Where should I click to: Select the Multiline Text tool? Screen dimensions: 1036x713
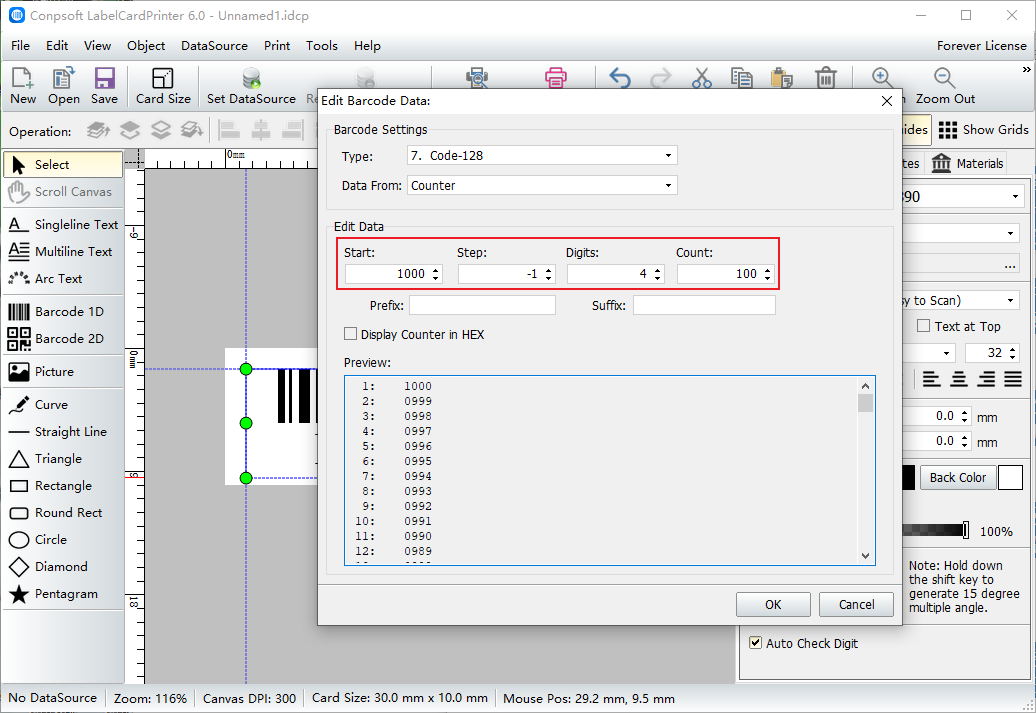[x=63, y=252]
